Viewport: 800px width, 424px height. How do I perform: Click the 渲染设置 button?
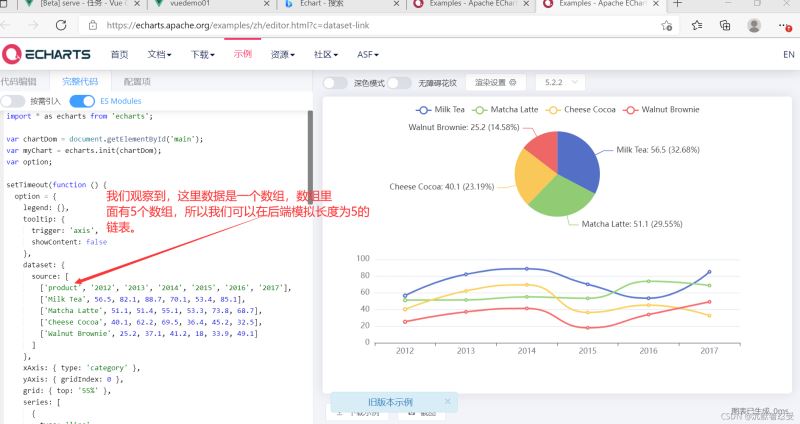(x=495, y=82)
